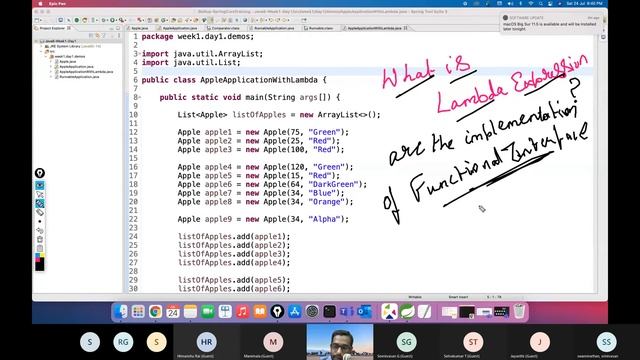Screen dimensions: 640x360
Task: Collapse the src folder node
Action: coord(41,51)
